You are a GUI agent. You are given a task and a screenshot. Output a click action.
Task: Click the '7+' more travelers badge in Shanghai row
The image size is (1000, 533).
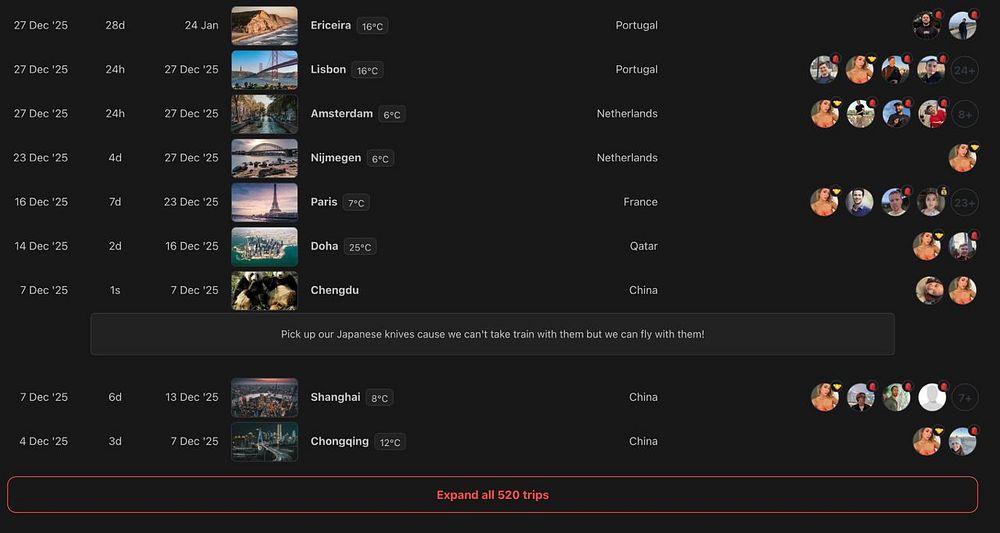pos(965,397)
